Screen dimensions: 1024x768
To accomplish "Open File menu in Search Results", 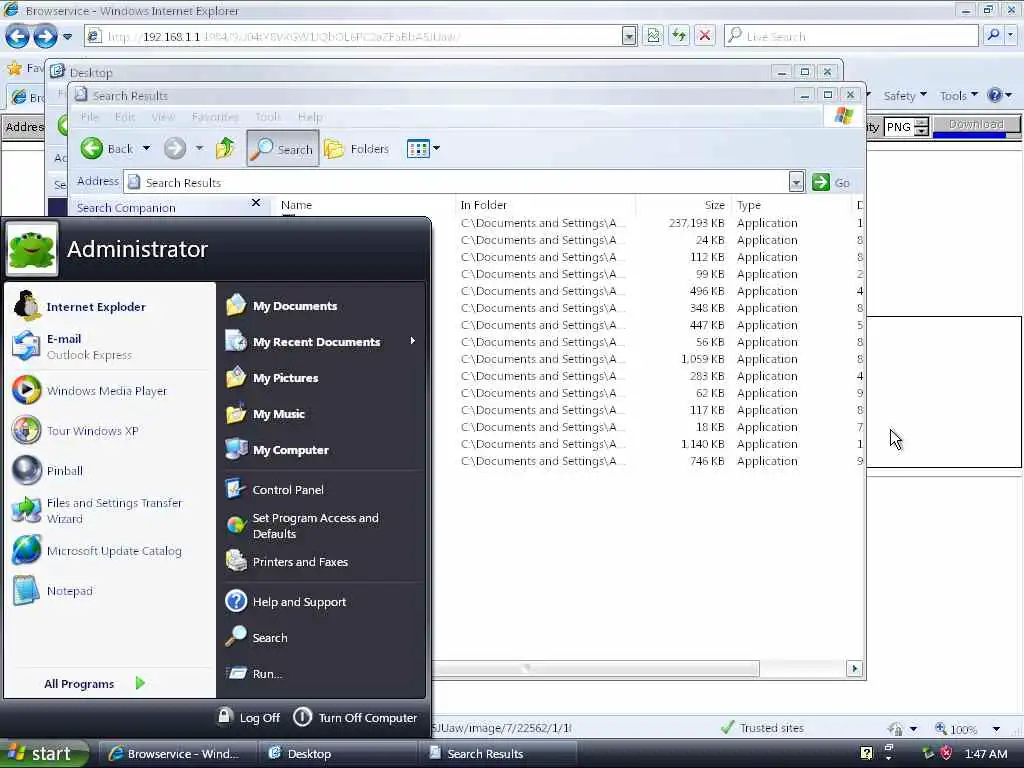I will coord(90,117).
